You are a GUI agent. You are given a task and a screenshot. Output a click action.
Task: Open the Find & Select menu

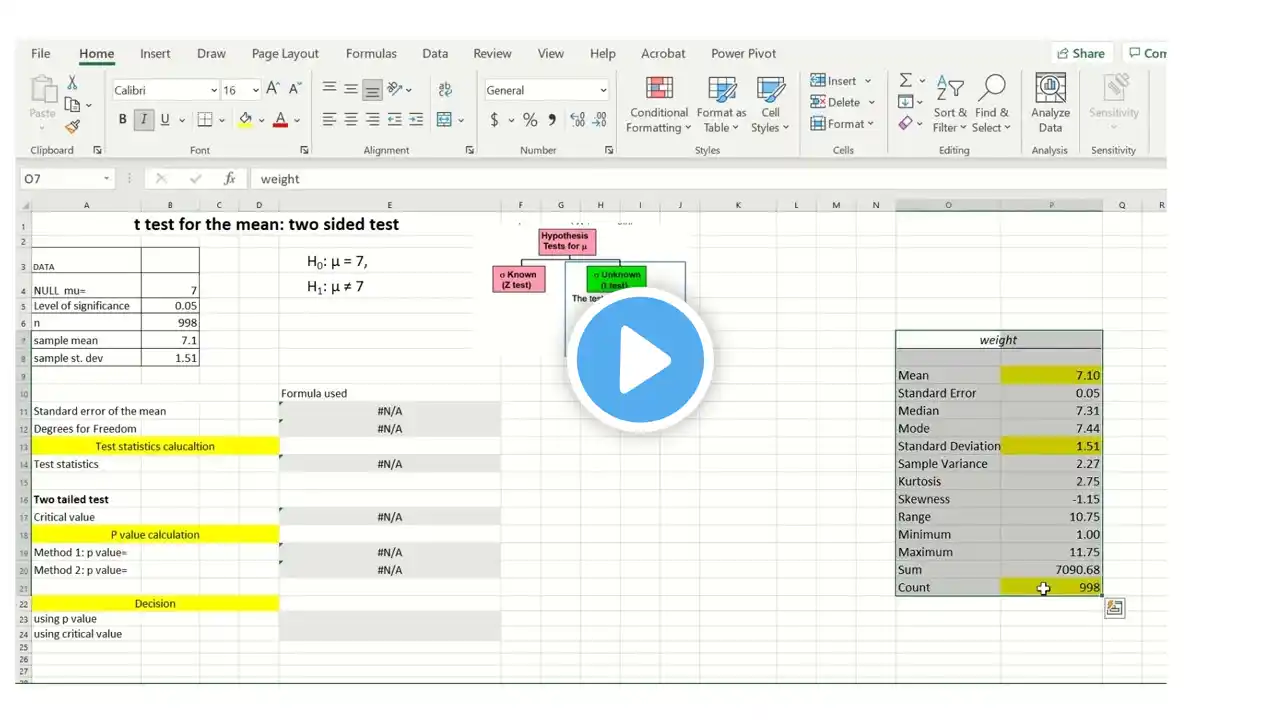pos(991,103)
